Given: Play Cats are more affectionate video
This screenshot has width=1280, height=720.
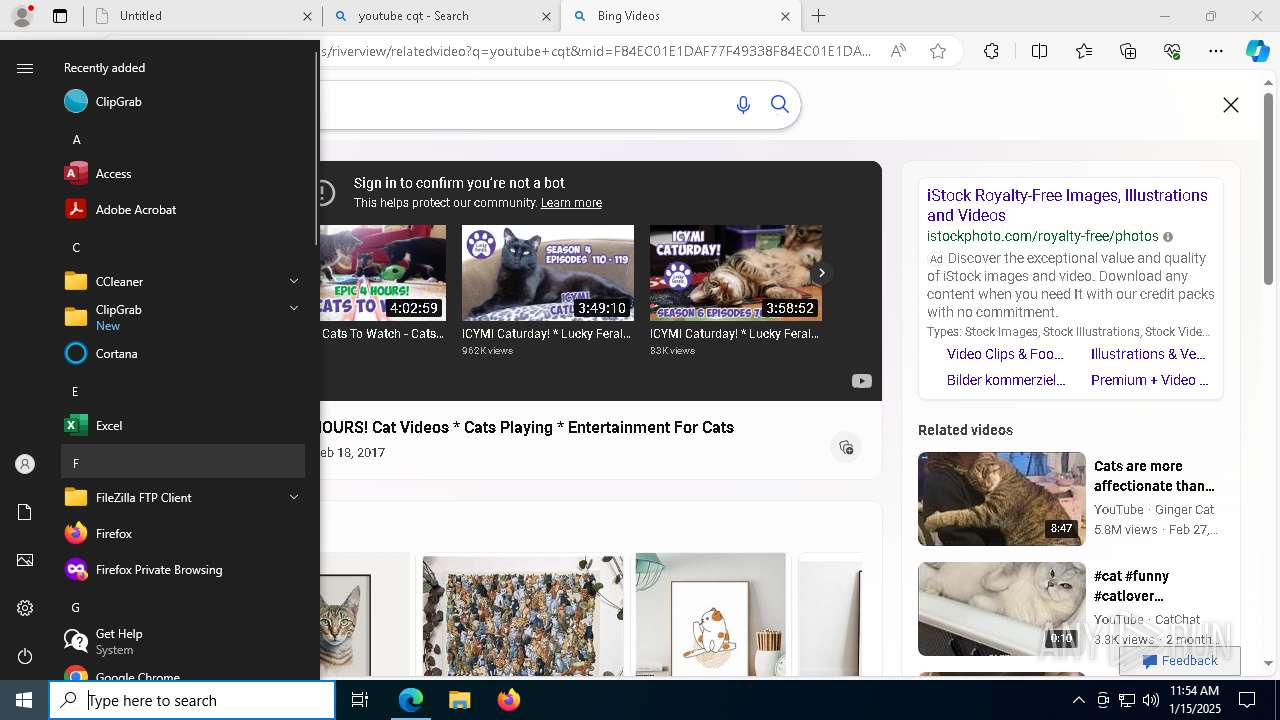Looking at the screenshot, I should [1001, 498].
